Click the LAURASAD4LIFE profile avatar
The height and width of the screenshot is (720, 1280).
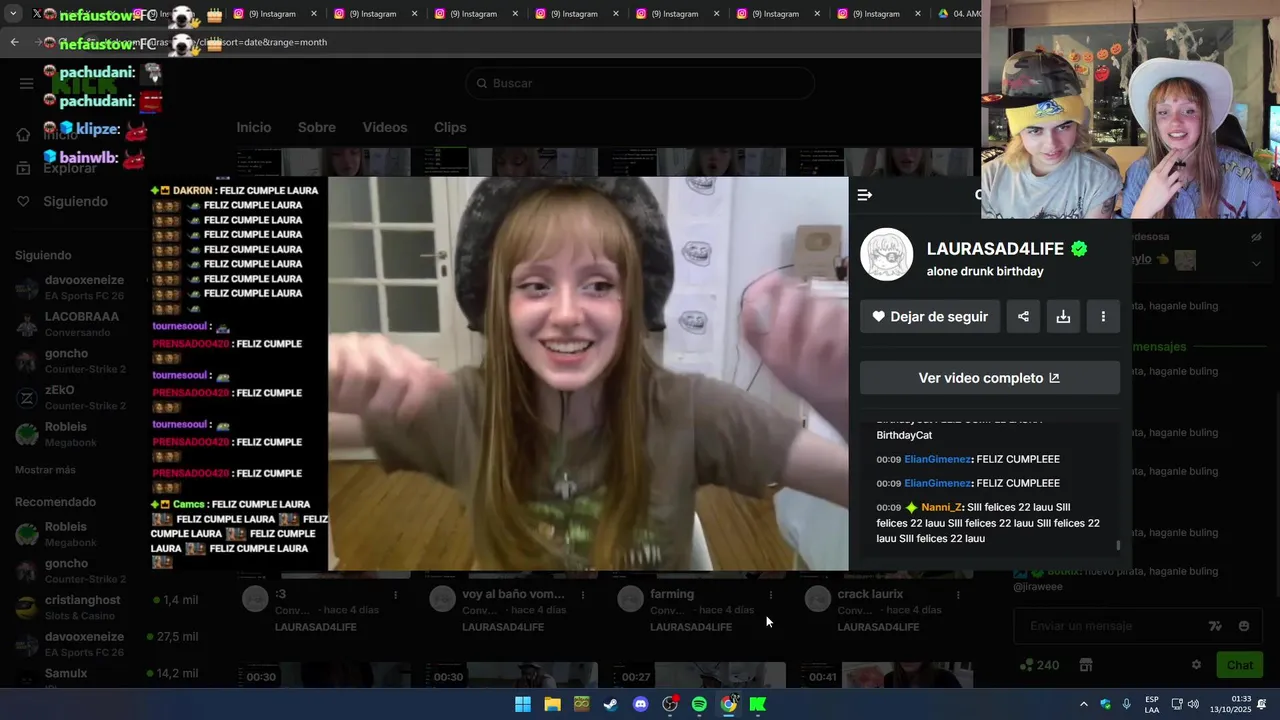[x=887, y=255]
